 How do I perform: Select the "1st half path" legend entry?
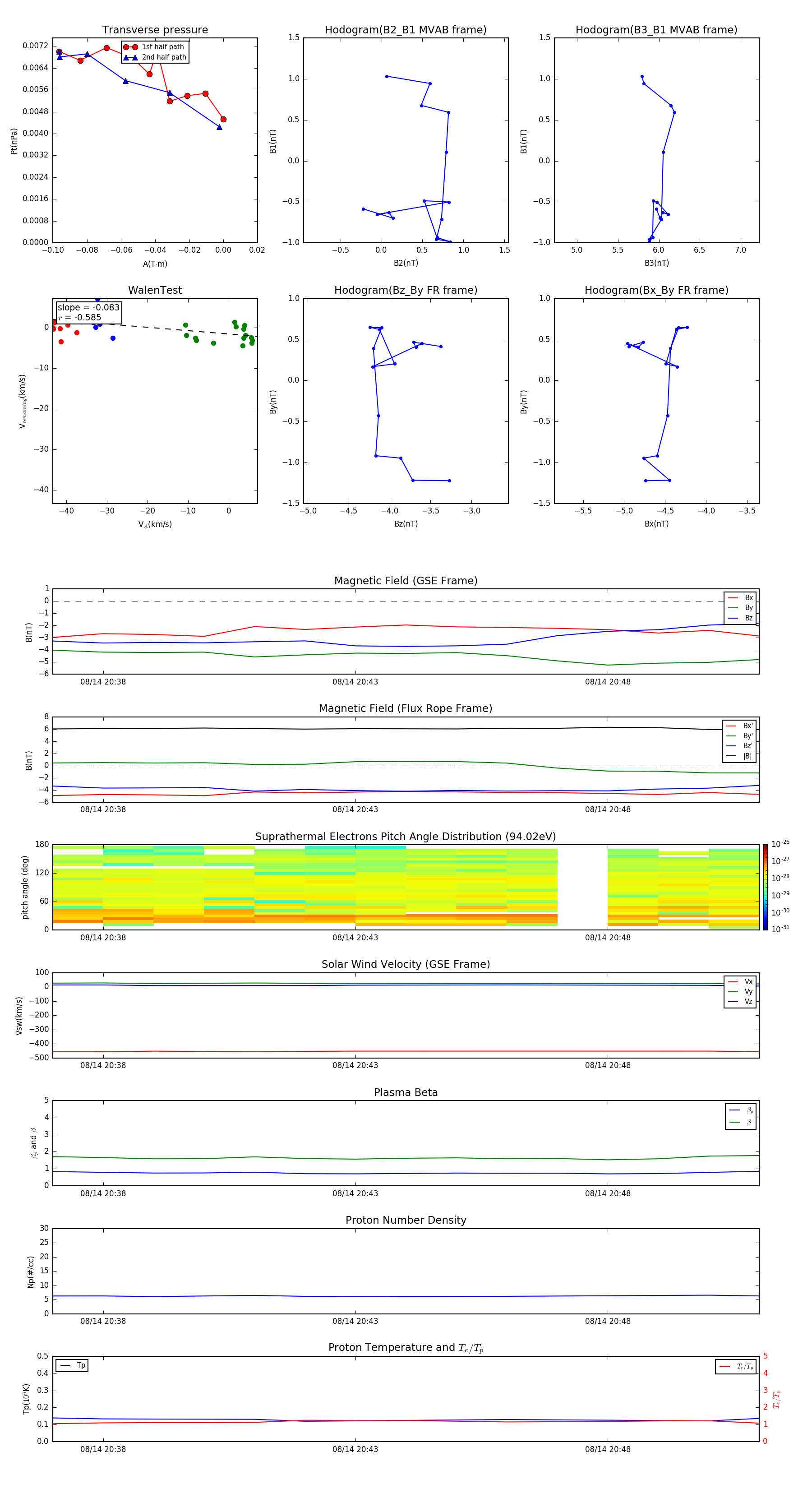(x=154, y=47)
